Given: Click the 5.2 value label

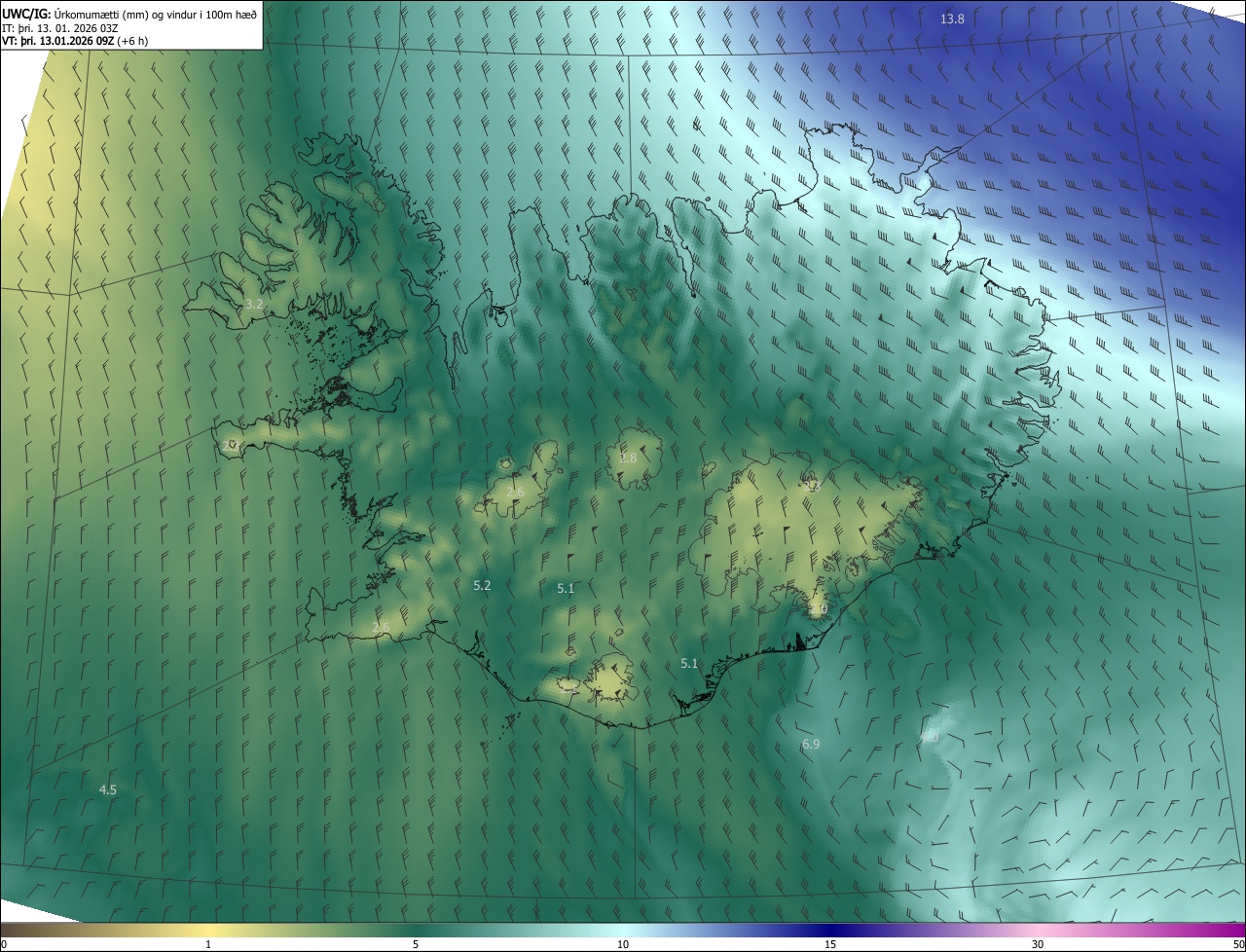Looking at the screenshot, I should click(x=482, y=585).
